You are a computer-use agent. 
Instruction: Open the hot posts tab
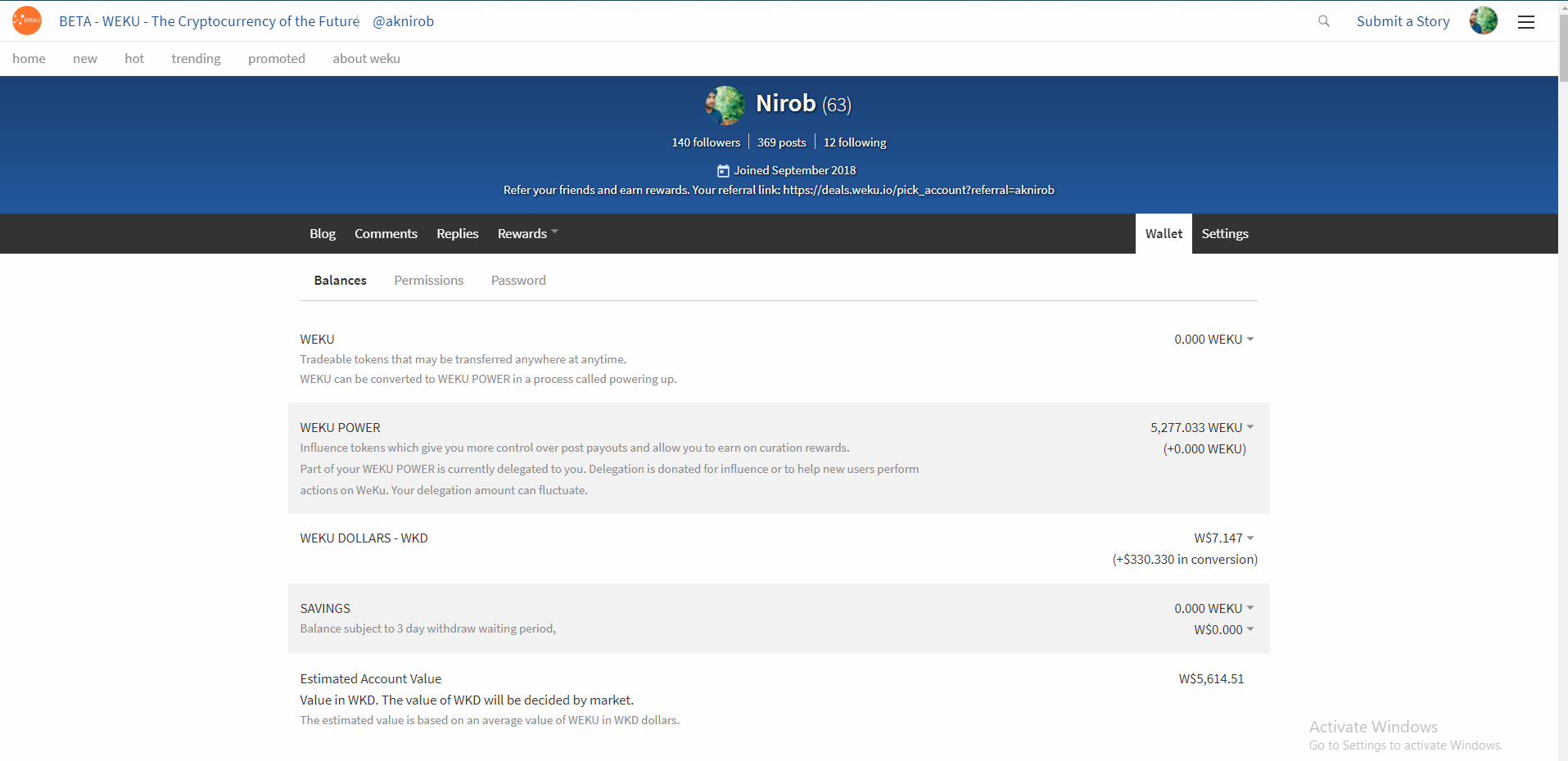point(134,58)
